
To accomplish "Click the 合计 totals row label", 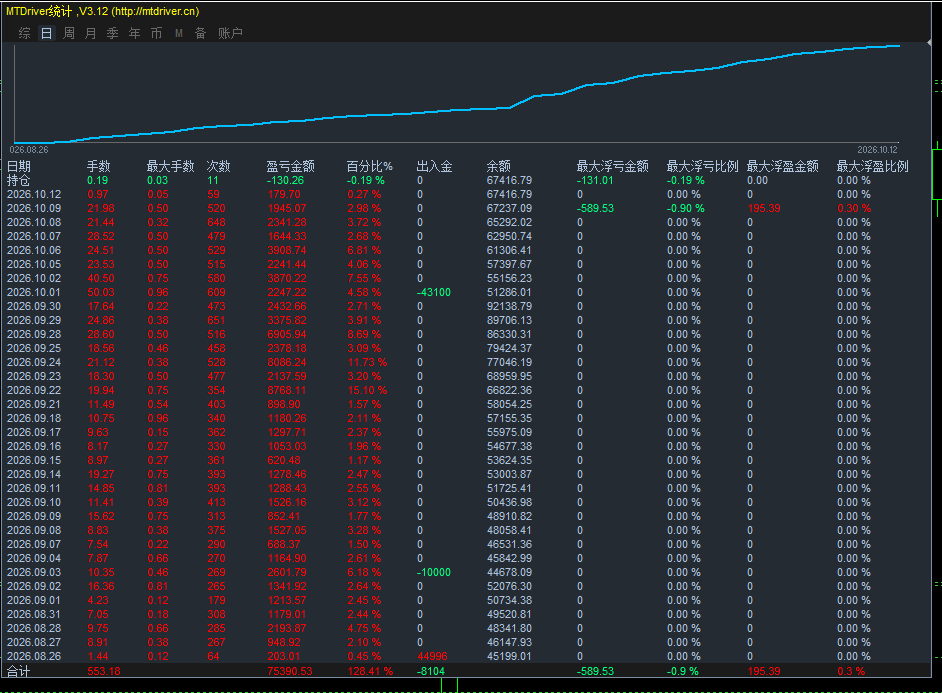I will tap(19, 671).
